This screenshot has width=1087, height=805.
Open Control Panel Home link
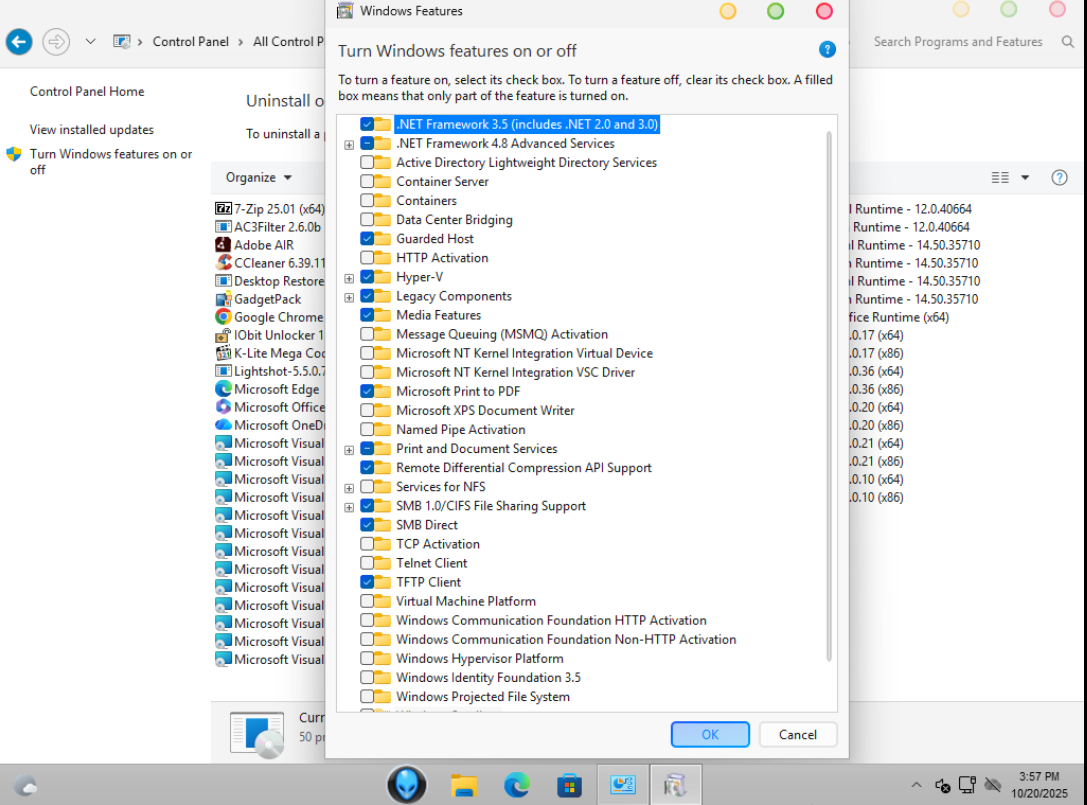tap(87, 92)
